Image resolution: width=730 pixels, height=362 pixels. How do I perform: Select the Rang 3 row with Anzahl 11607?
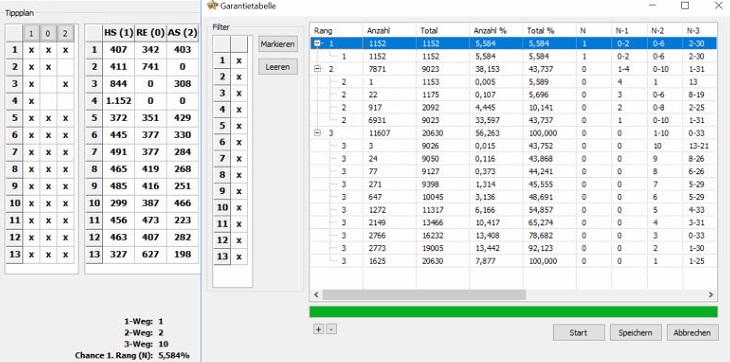(x=514, y=133)
